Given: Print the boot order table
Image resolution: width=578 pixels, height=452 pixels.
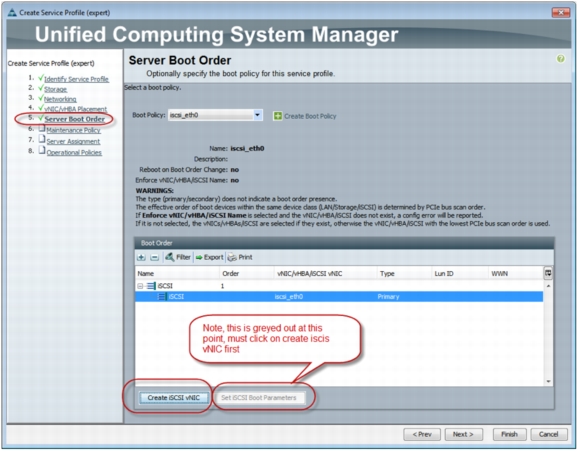Looking at the screenshot, I should pos(240,257).
